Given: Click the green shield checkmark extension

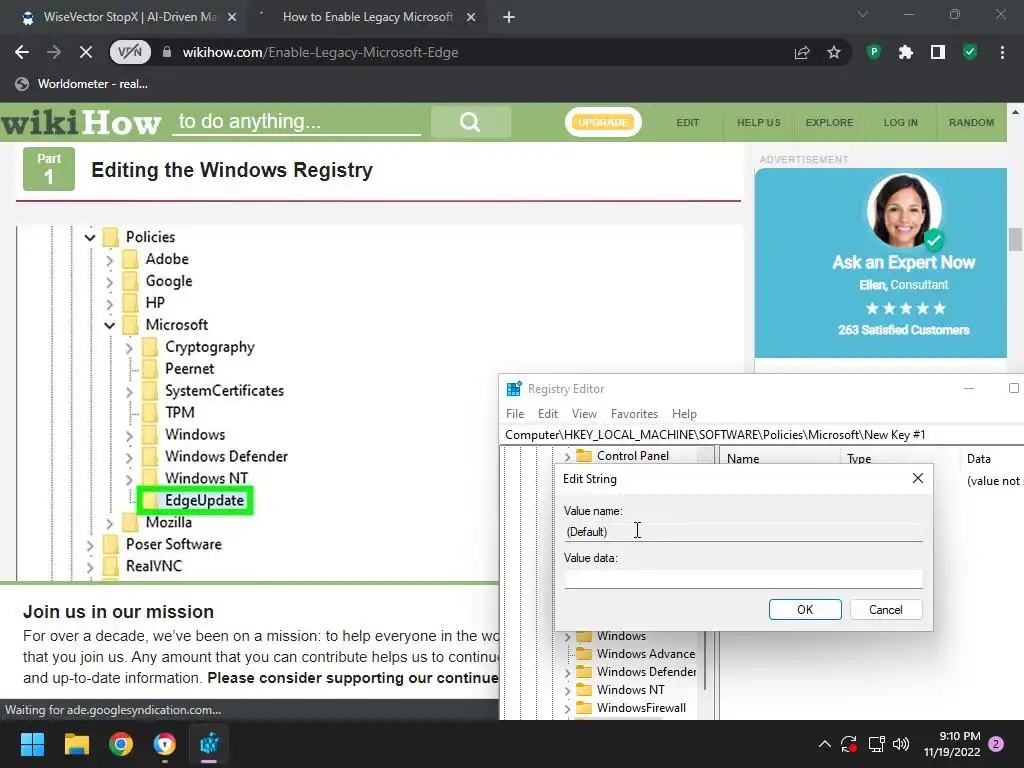Looking at the screenshot, I should (970, 52).
